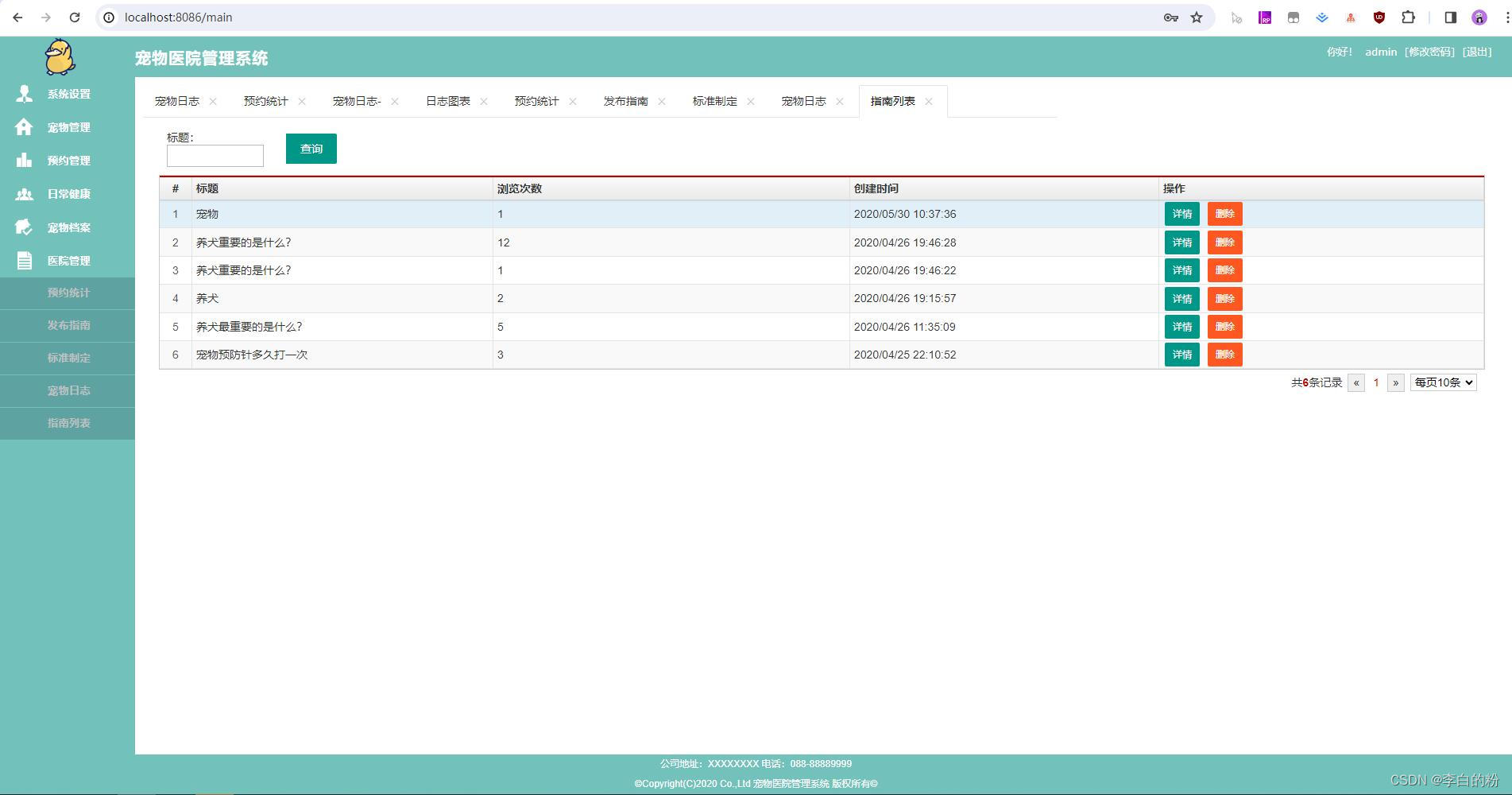Close the 宠物日志- tab
The height and width of the screenshot is (795, 1512).
[x=395, y=102]
